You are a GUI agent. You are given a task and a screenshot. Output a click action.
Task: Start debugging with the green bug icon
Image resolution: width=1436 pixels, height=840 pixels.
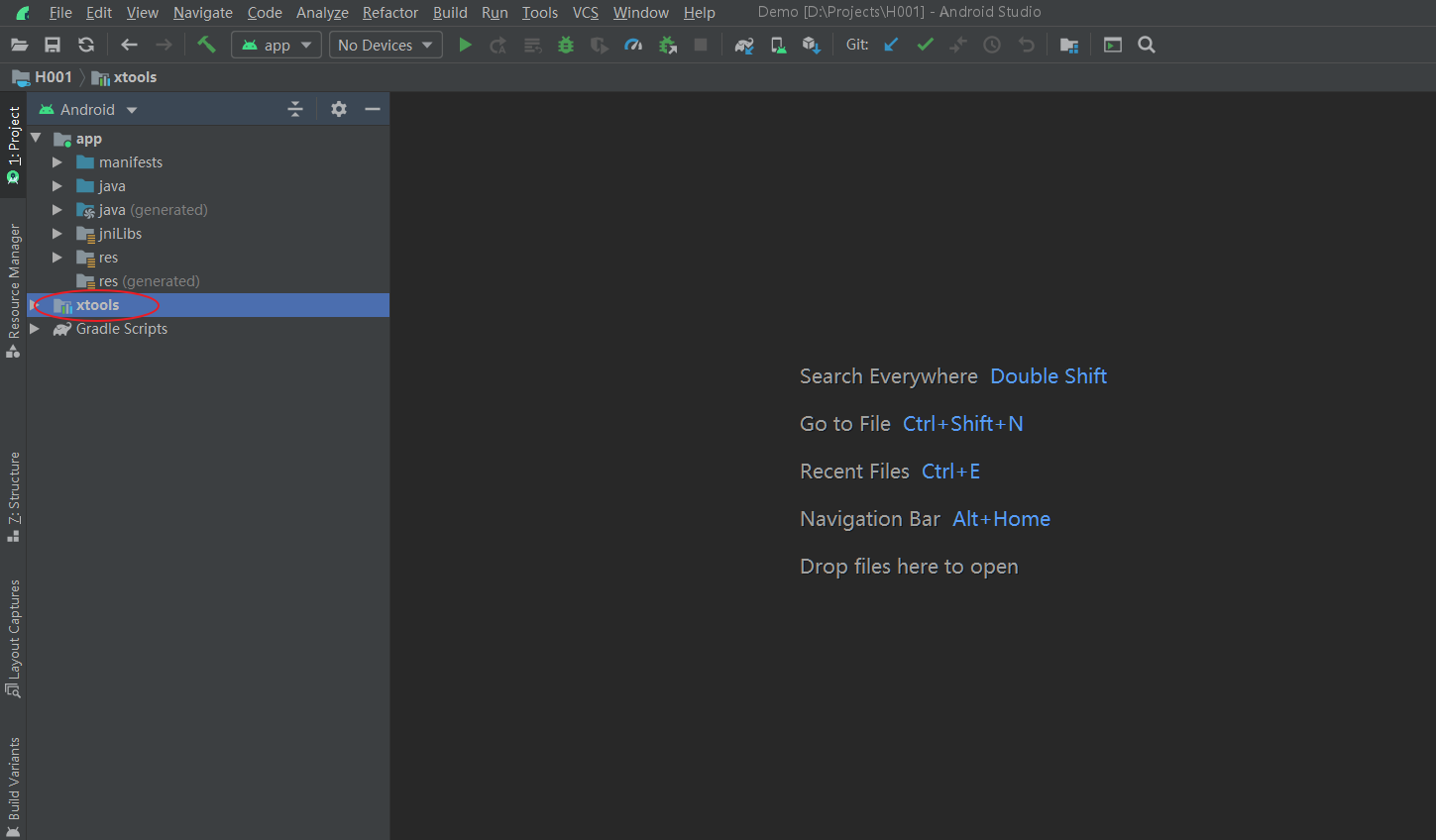tap(566, 45)
